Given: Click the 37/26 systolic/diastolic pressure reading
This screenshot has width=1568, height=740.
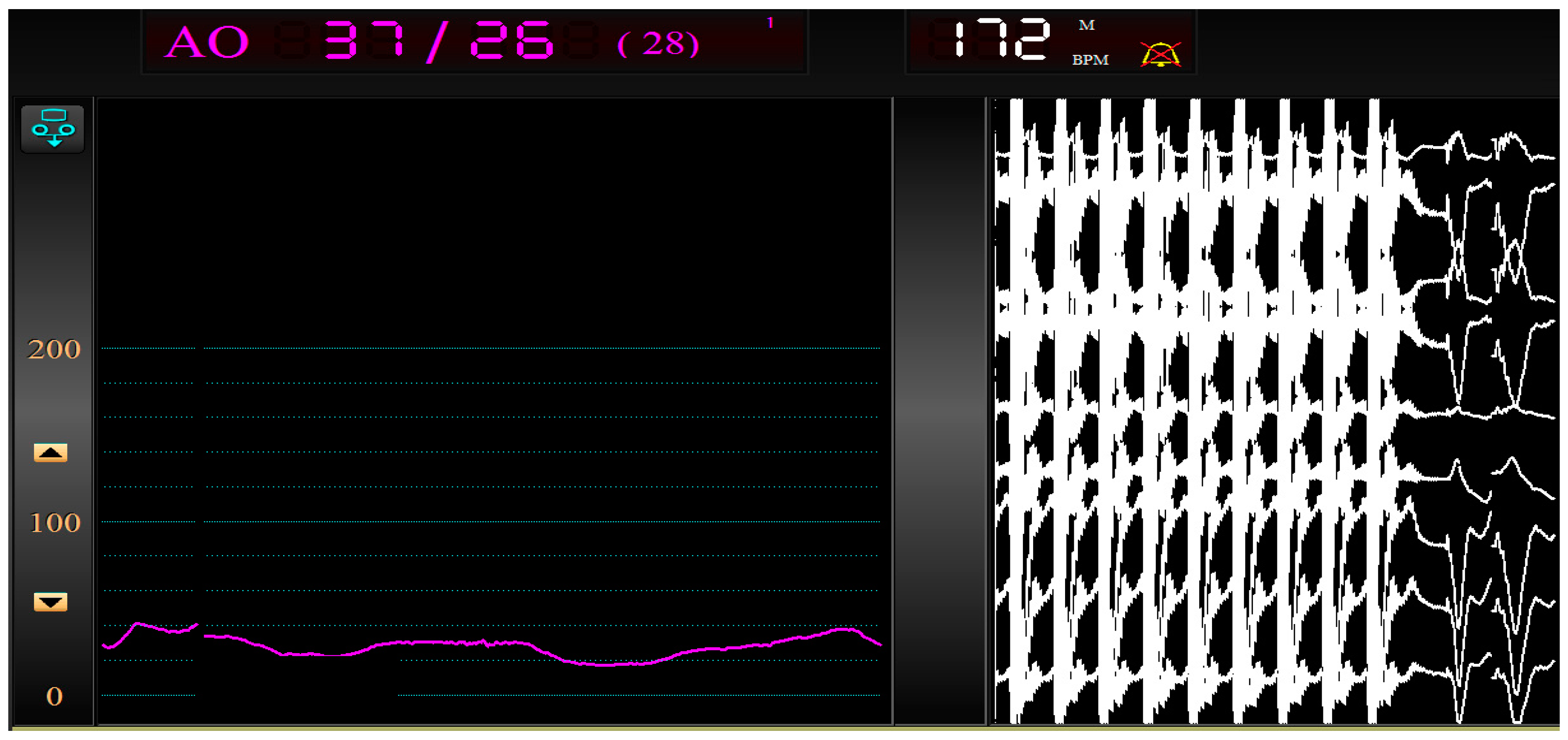Looking at the screenshot, I should coord(438,41).
